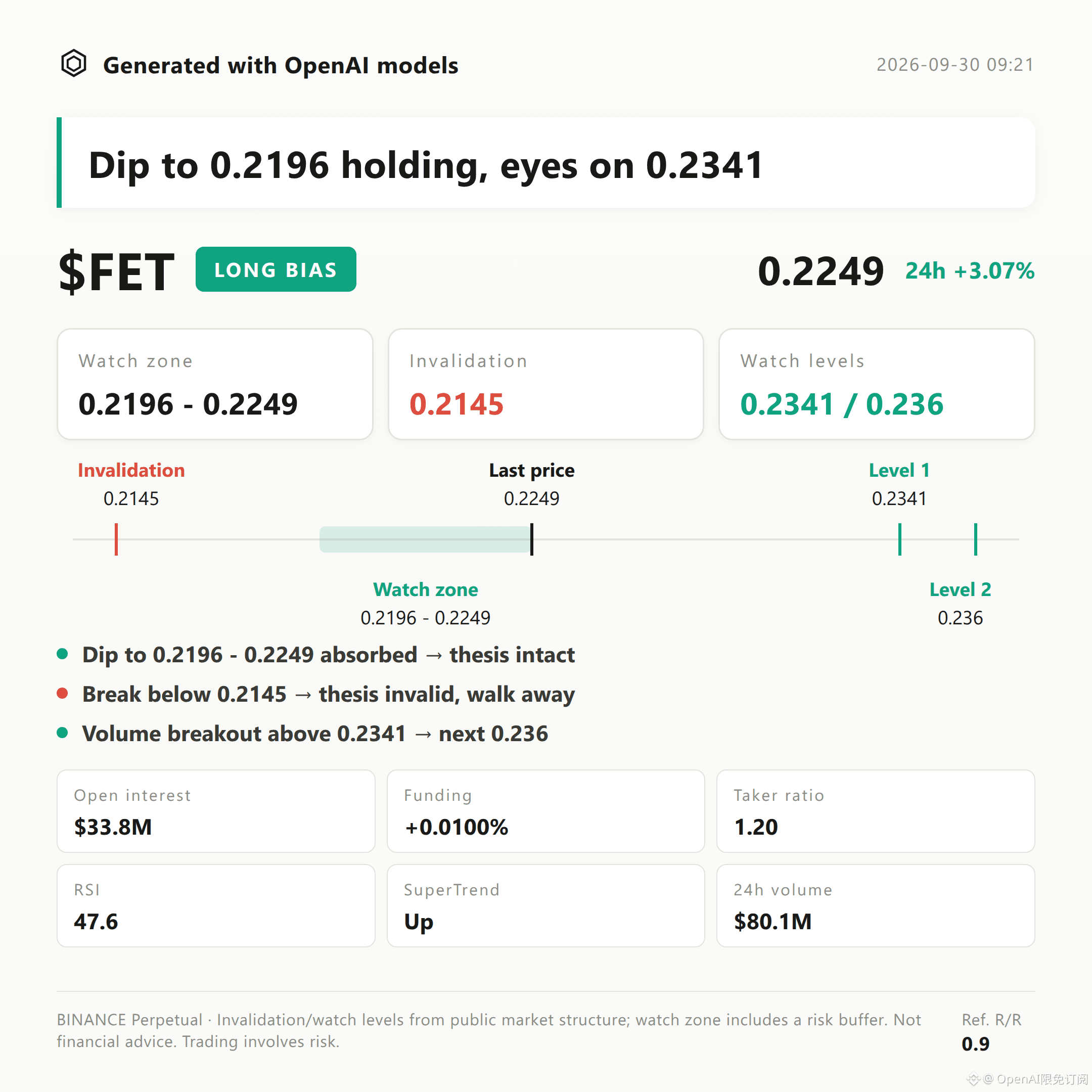Image resolution: width=1092 pixels, height=1092 pixels.
Task: Select the Taker ratio 1.20 tile
Action: point(876,811)
